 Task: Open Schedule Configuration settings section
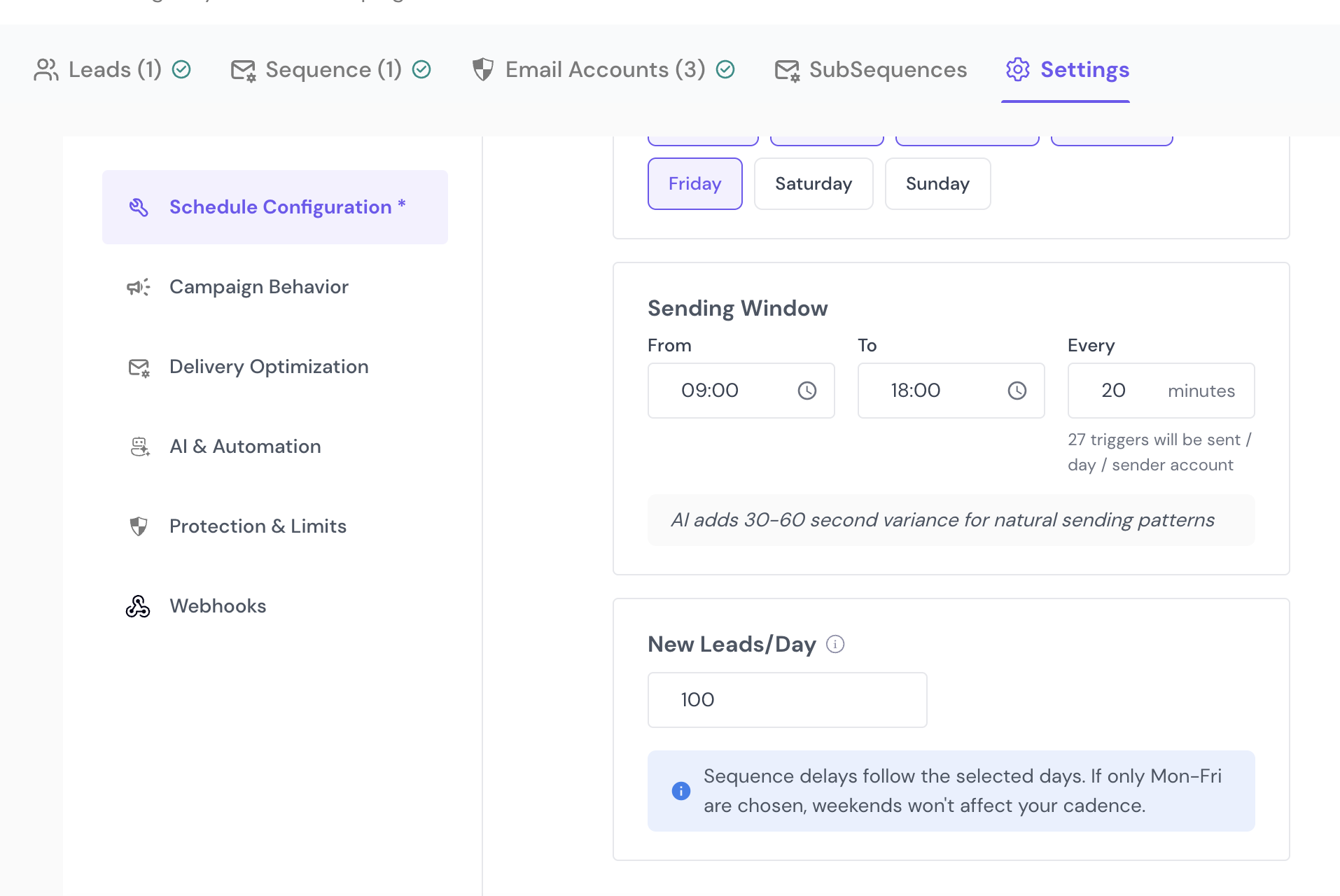tap(275, 207)
